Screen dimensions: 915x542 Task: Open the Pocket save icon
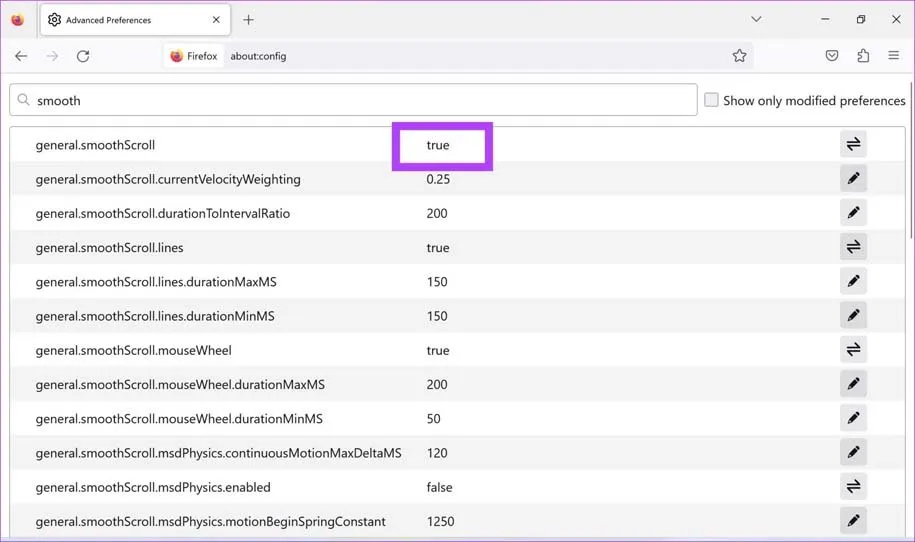tap(832, 56)
